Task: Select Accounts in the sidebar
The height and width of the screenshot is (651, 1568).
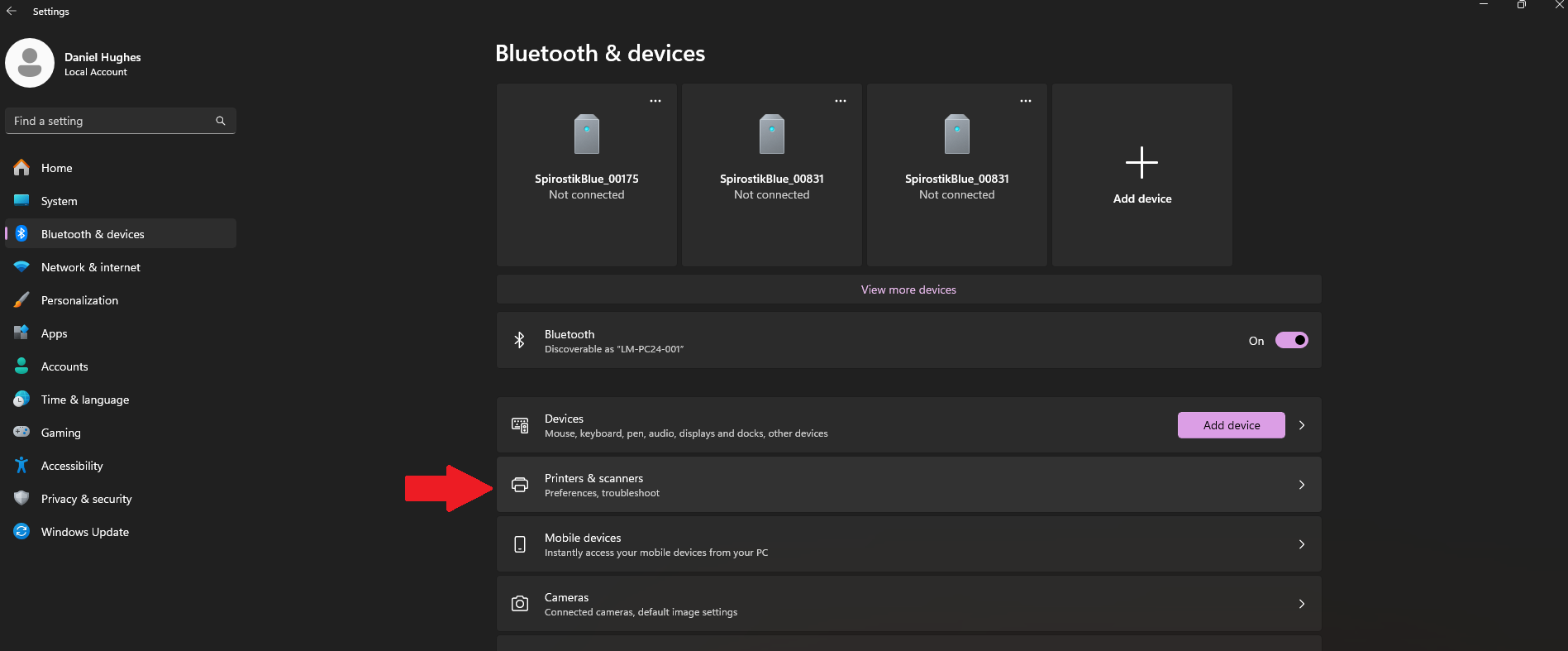Action: 121,366
